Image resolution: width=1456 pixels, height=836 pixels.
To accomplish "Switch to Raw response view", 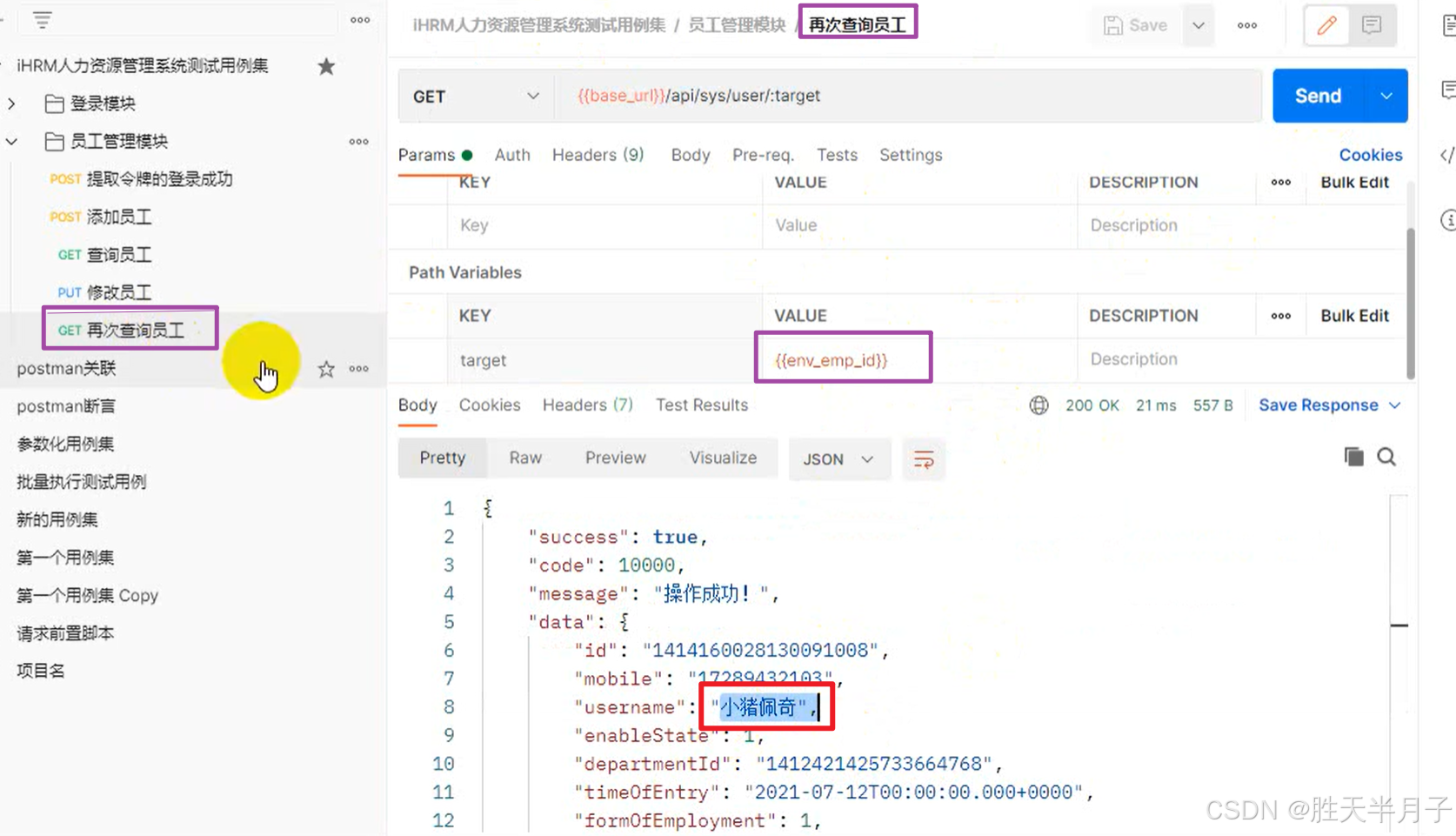I will pyautogui.click(x=525, y=458).
